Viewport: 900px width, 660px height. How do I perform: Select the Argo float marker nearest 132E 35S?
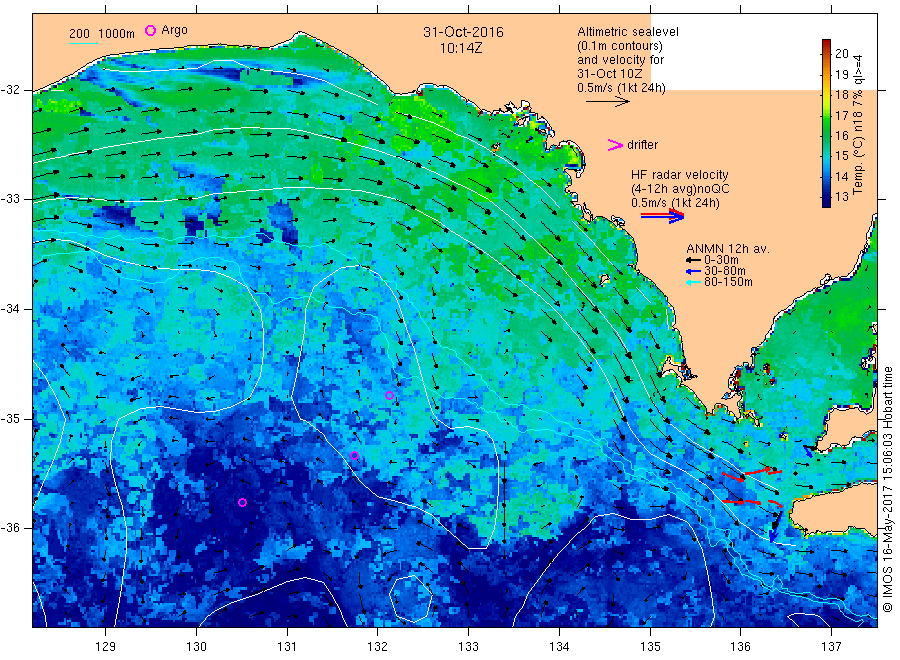pos(389,395)
